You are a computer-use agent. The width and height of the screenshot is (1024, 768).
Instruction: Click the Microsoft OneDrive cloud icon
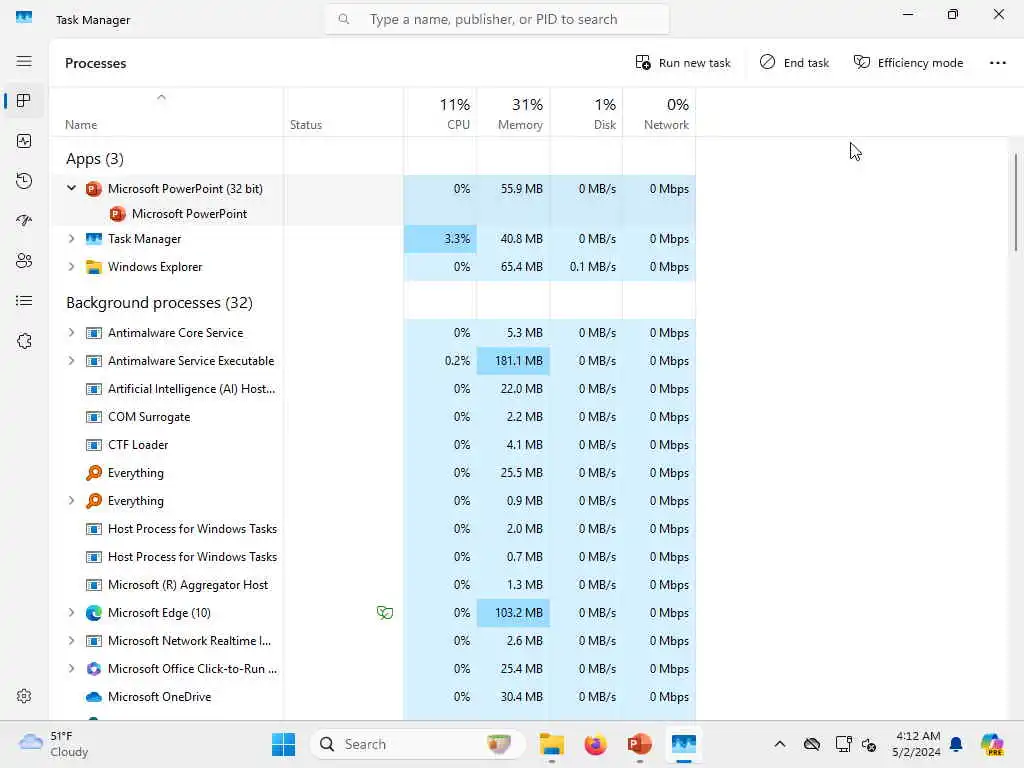94,697
